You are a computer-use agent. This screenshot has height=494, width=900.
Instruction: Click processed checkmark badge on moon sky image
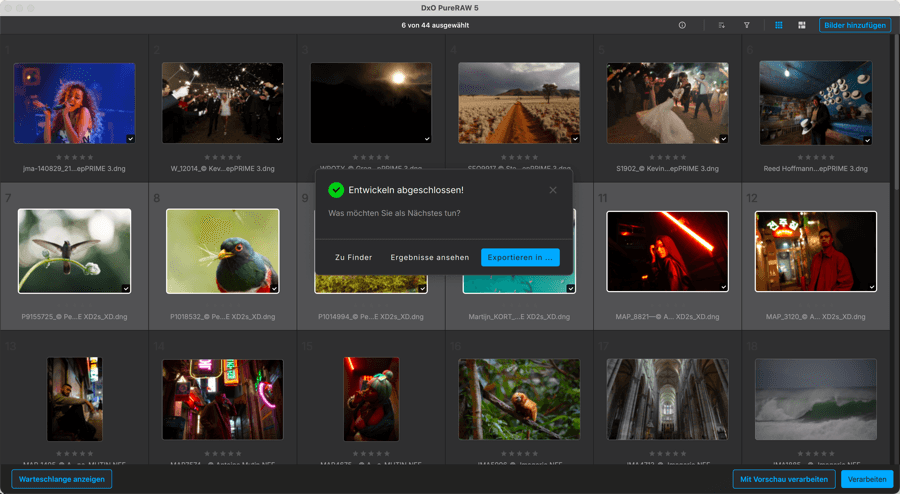click(x=427, y=139)
